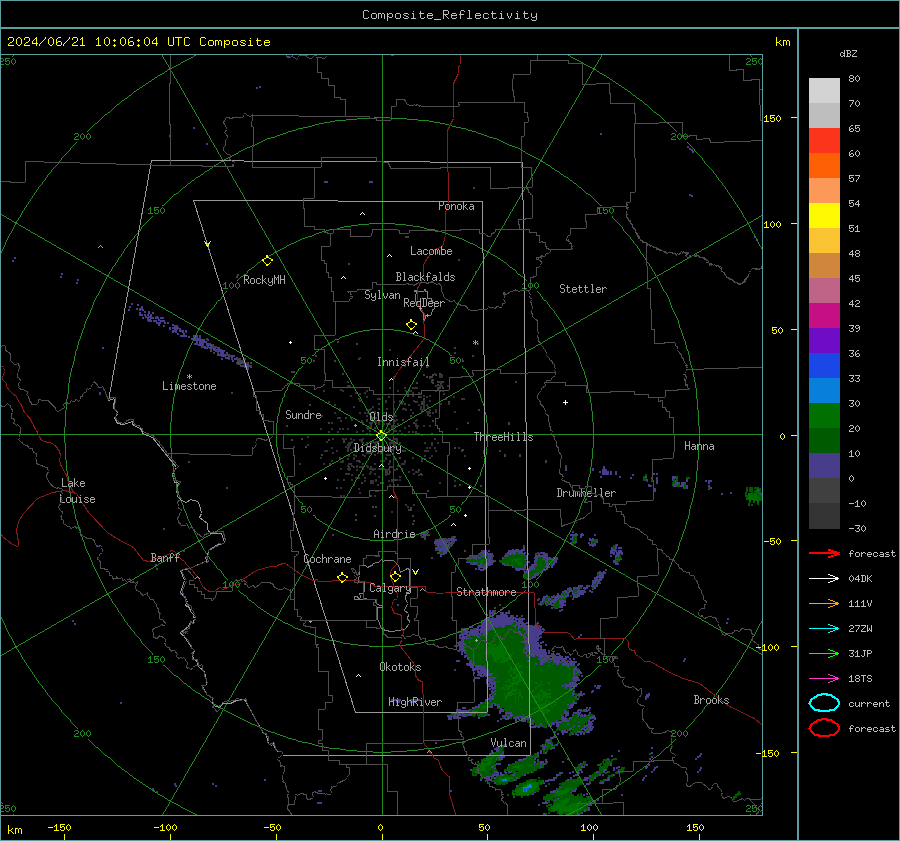The width and height of the screenshot is (900, 841).
Task: Click the yellow diamond marker above Calgary
Action: pyautogui.click(x=395, y=576)
